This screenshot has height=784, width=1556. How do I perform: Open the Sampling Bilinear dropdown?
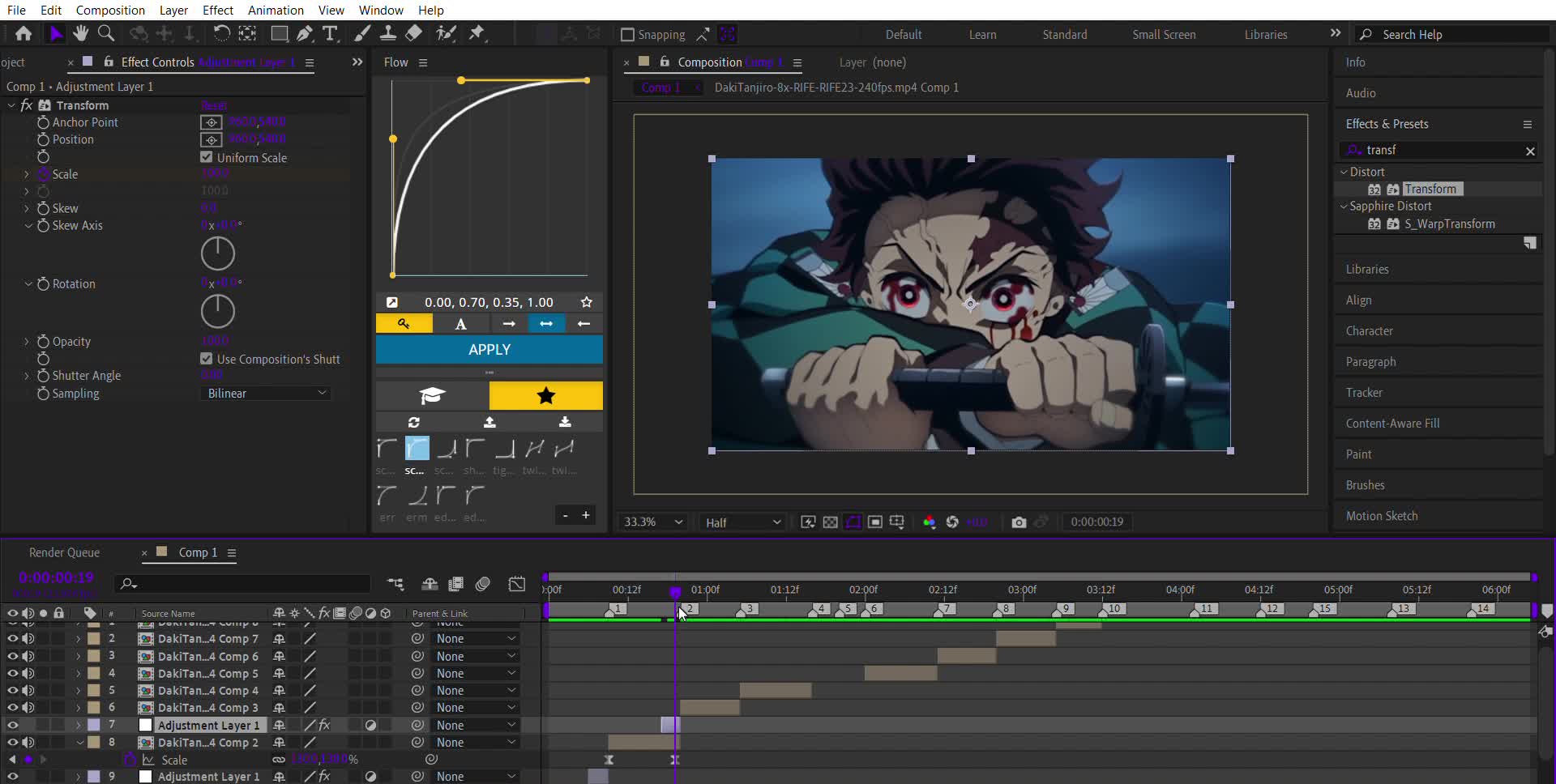coord(266,394)
